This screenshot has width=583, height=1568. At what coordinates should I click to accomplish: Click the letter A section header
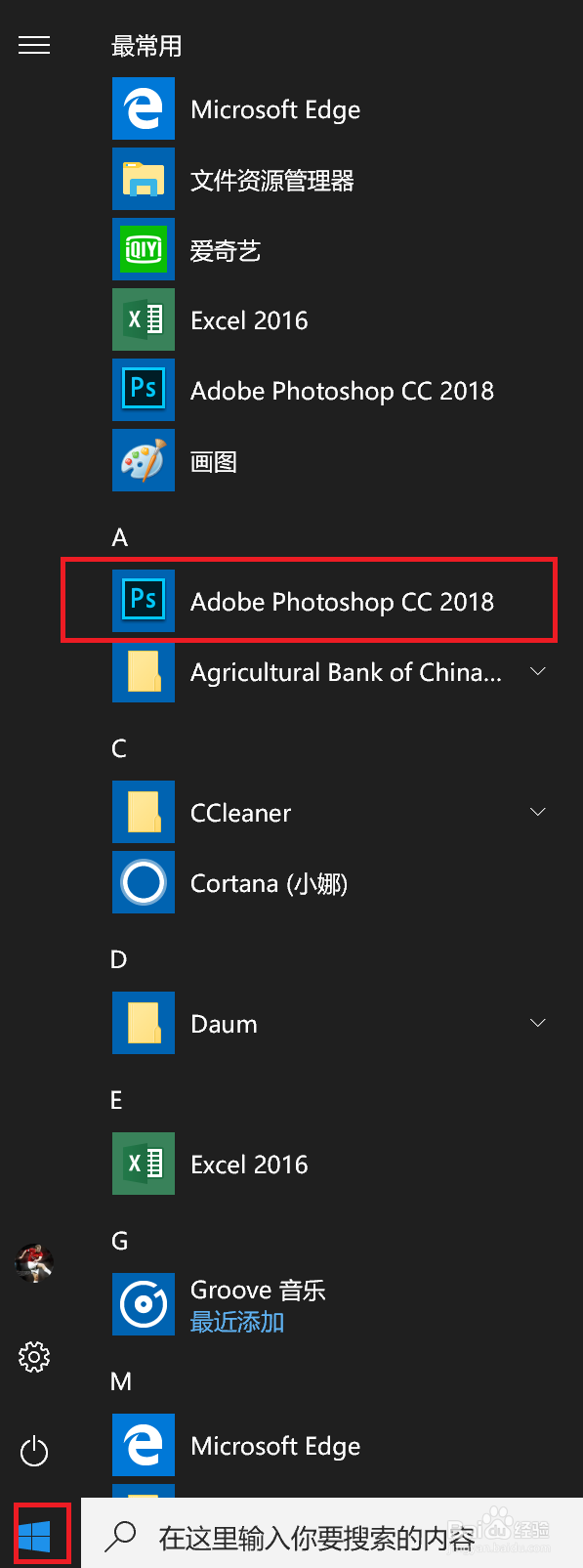point(118,537)
